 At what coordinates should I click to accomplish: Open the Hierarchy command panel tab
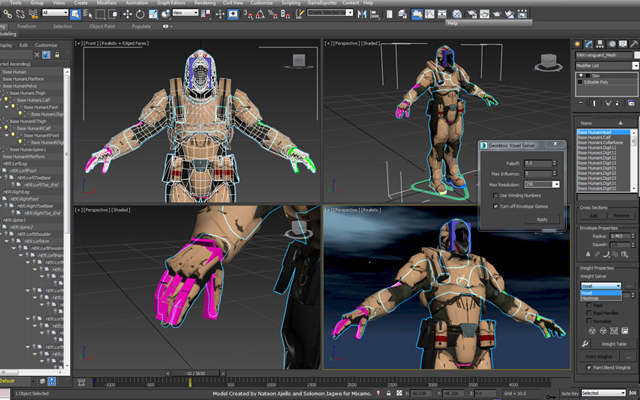(x=598, y=45)
